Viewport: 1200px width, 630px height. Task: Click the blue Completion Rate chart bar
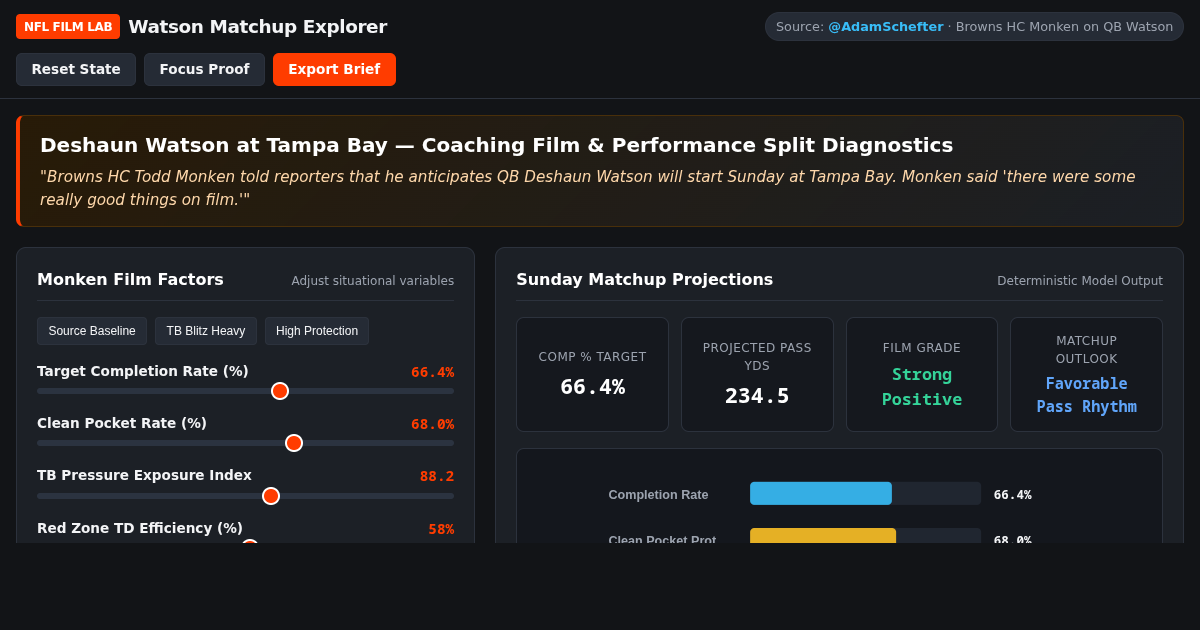click(x=821, y=494)
